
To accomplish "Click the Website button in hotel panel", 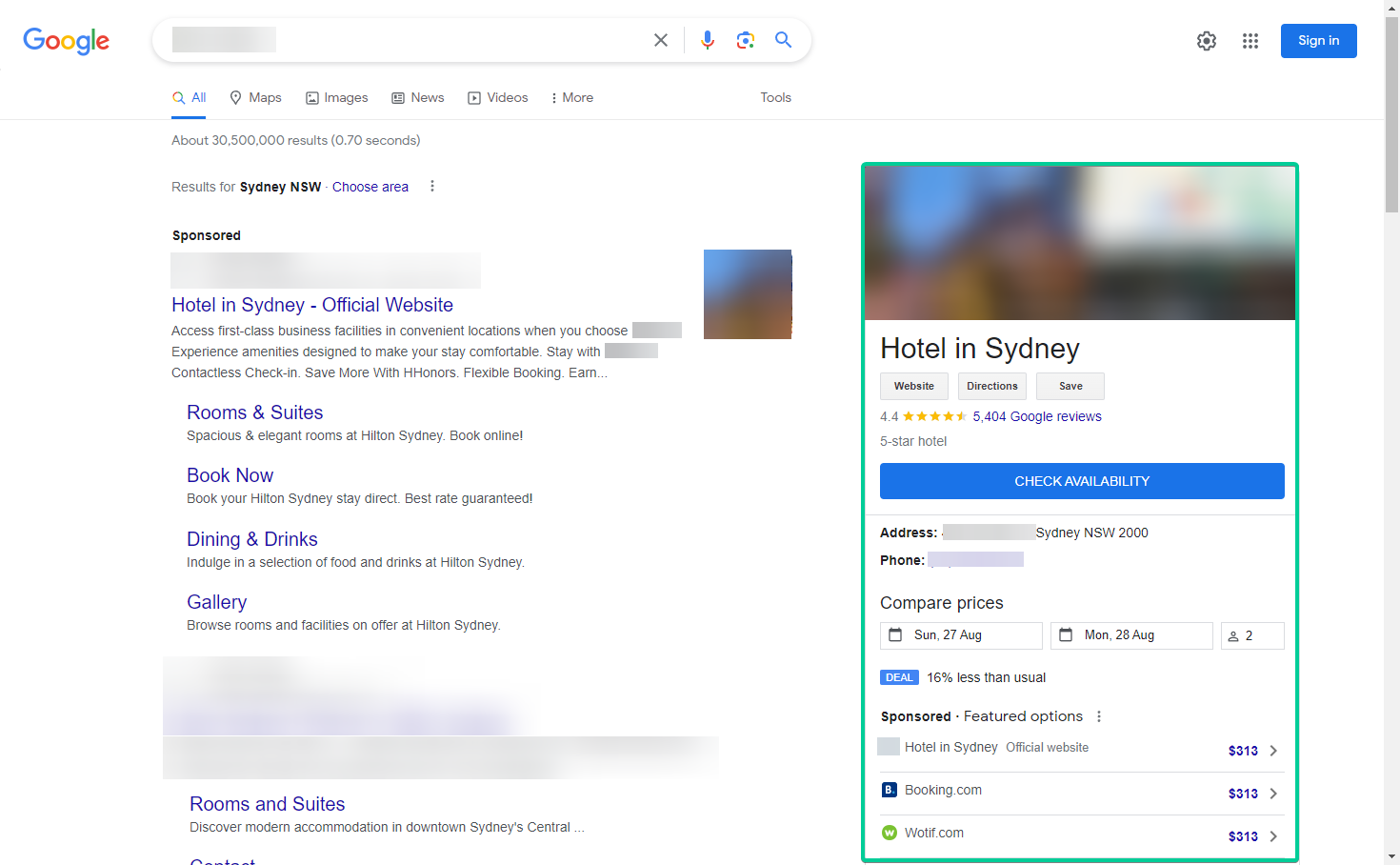I will 914,386.
